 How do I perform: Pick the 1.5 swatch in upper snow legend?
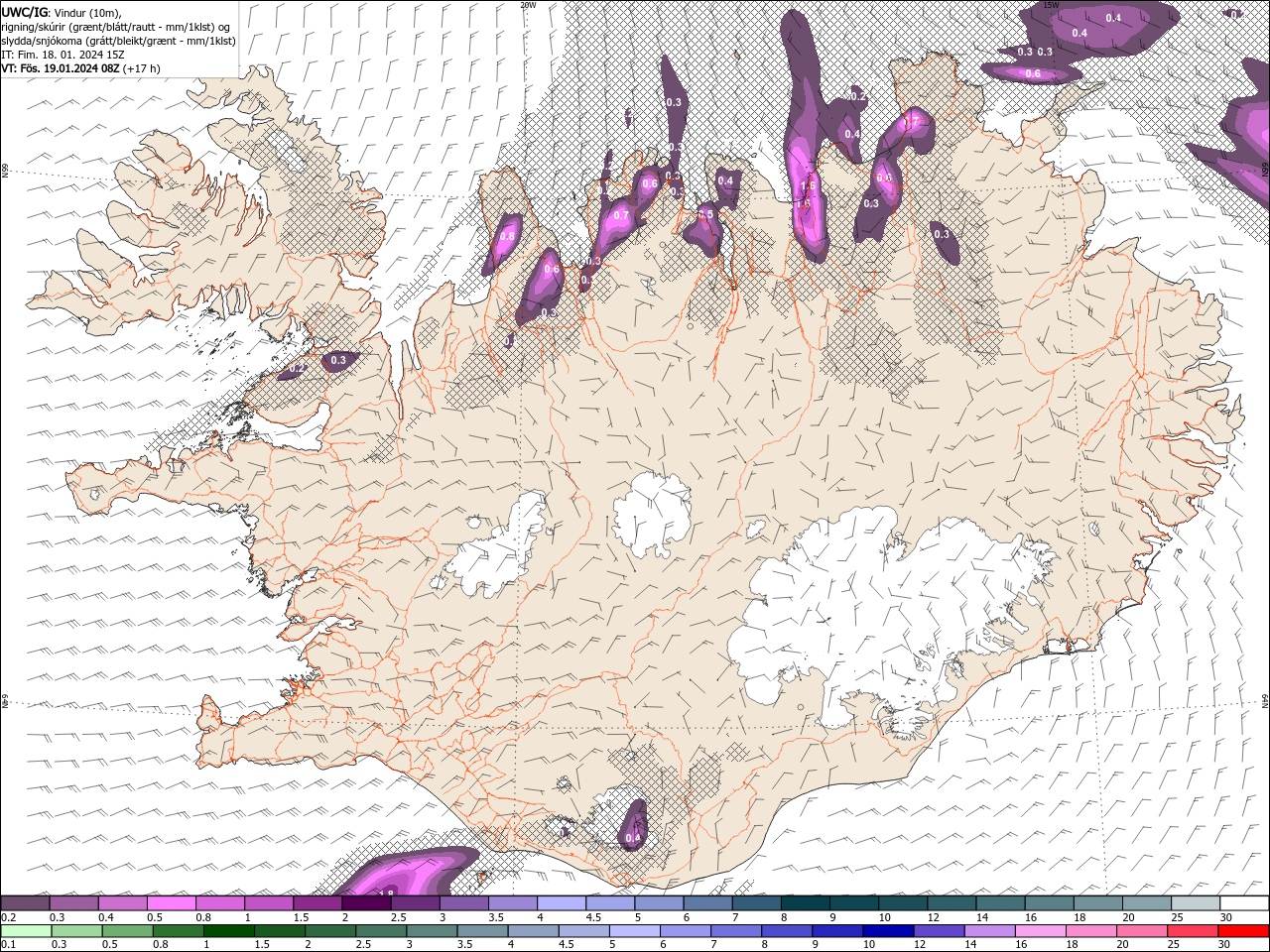pos(317,903)
